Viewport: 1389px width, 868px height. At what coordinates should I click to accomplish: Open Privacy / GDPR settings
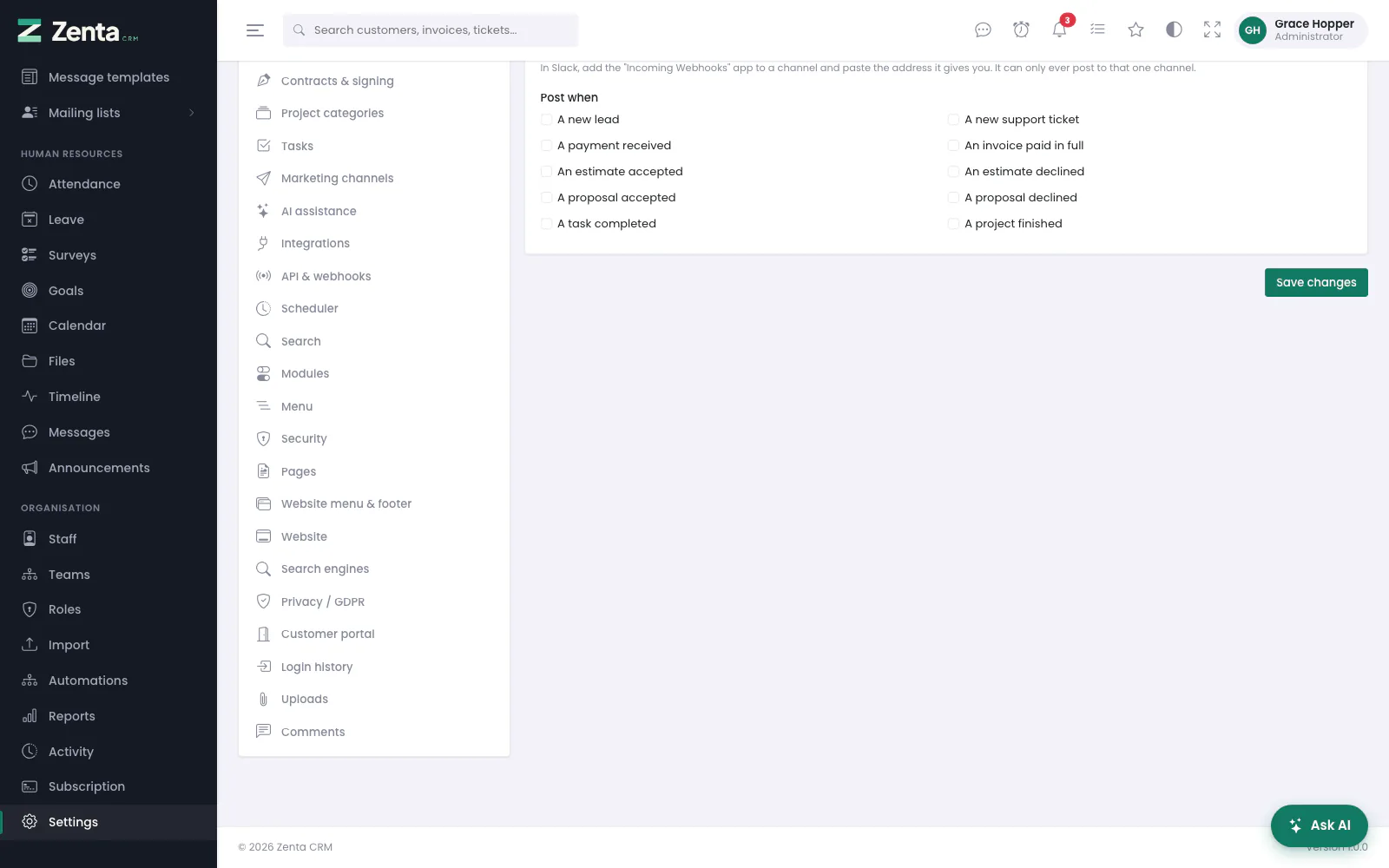pyautogui.click(x=374, y=602)
